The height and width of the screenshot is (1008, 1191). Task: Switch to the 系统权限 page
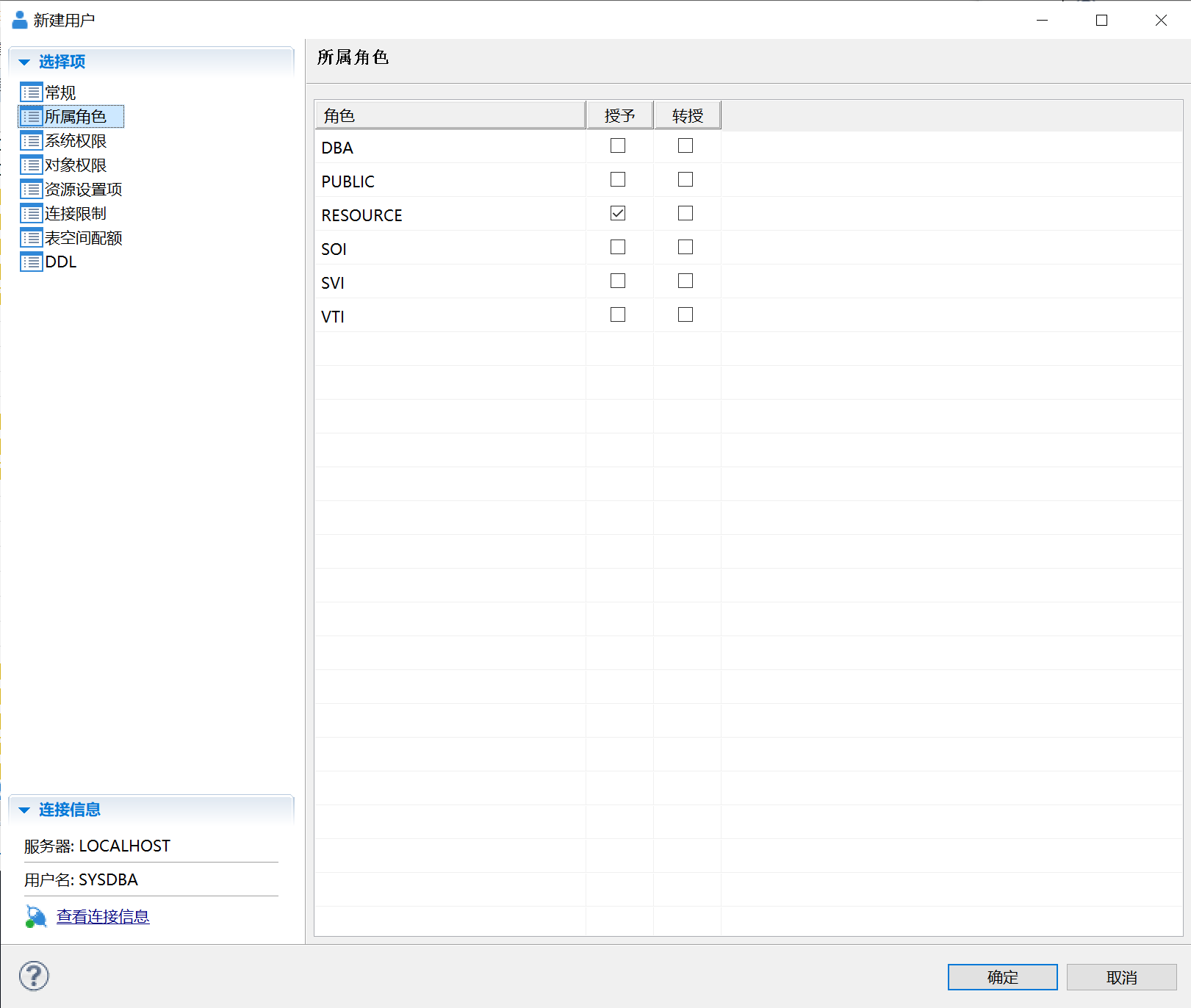click(76, 141)
